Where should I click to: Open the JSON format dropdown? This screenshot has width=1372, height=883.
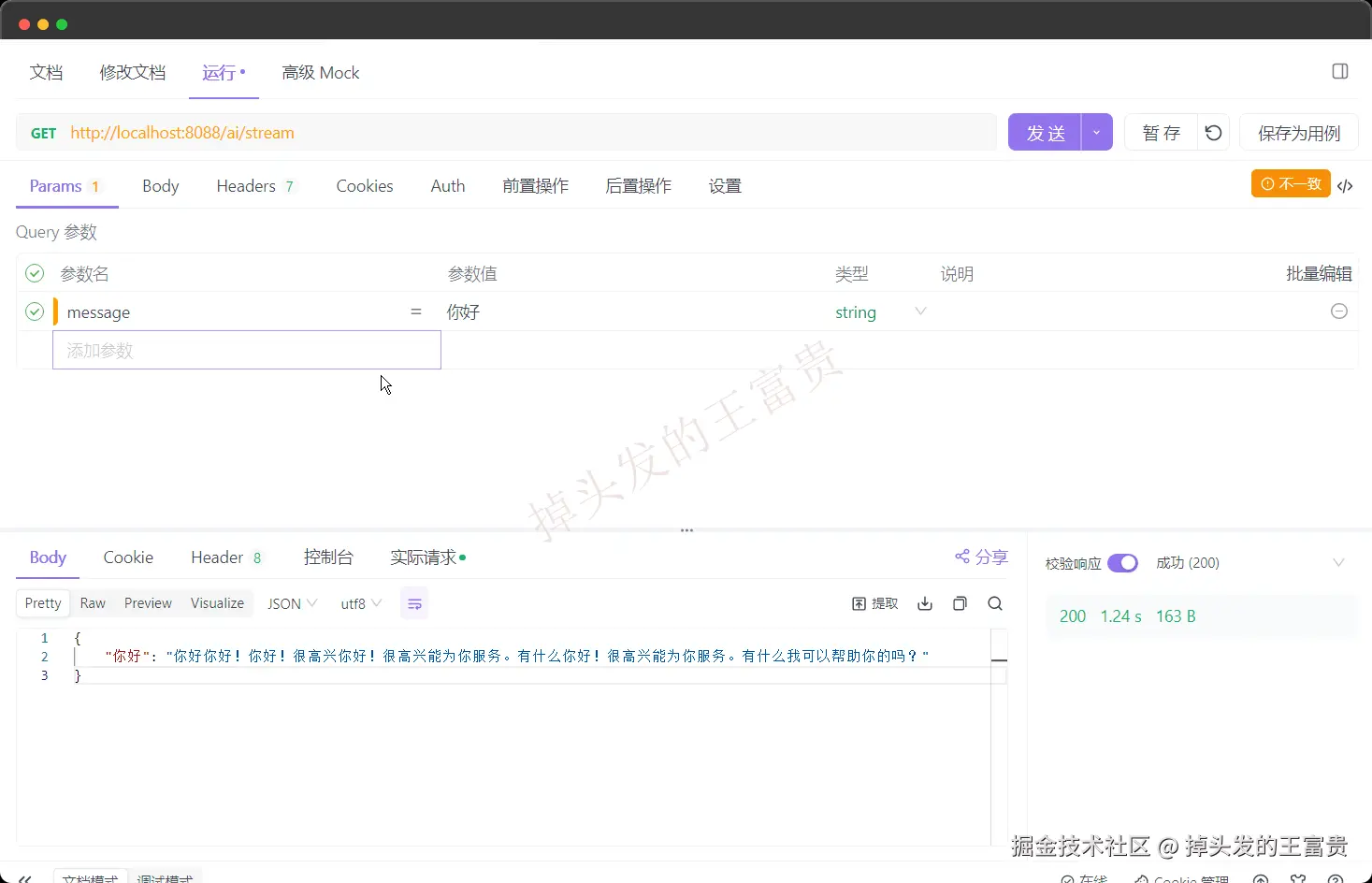292,603
